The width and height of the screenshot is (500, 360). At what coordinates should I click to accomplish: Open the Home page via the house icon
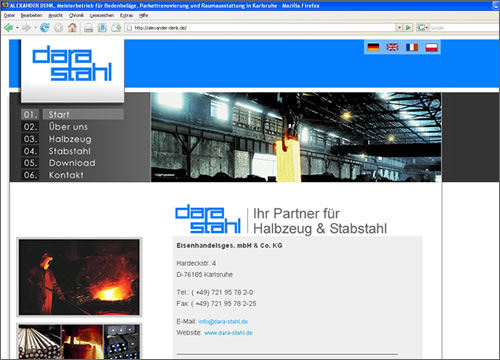click(72, 28)
